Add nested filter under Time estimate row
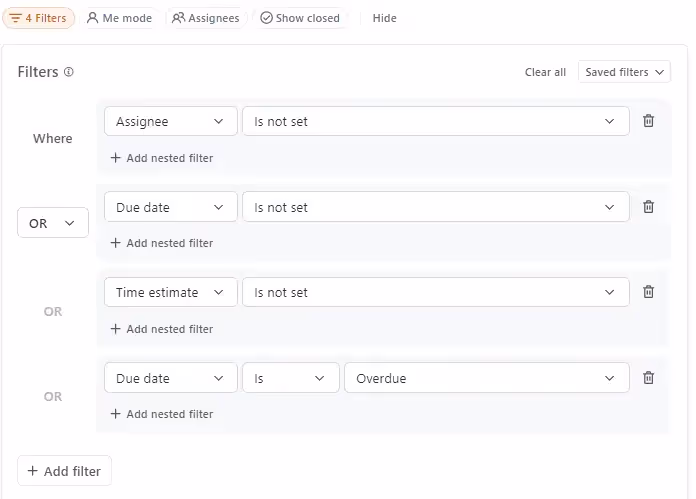This screenshot has width=696, height=499. coord(161,329)
